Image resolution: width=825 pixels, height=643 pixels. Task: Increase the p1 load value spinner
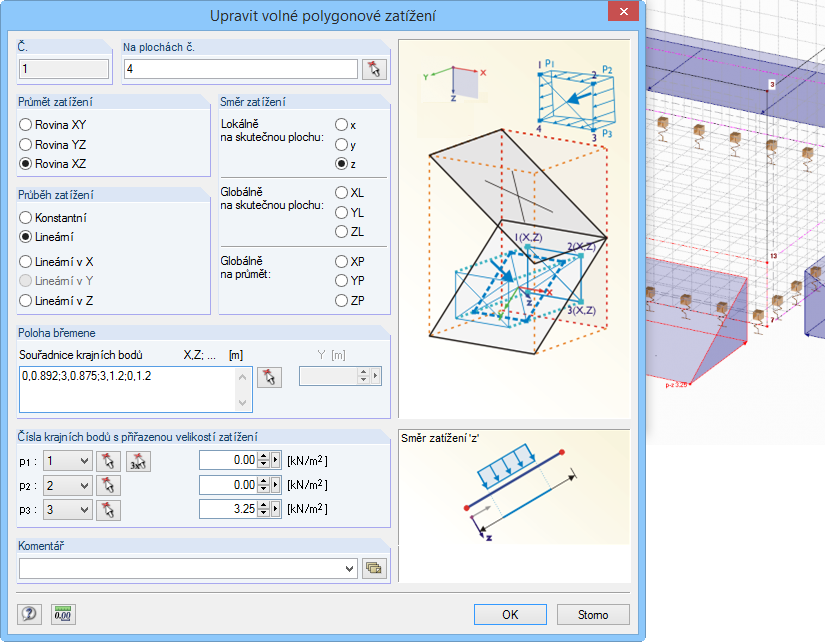pos(264,456)
